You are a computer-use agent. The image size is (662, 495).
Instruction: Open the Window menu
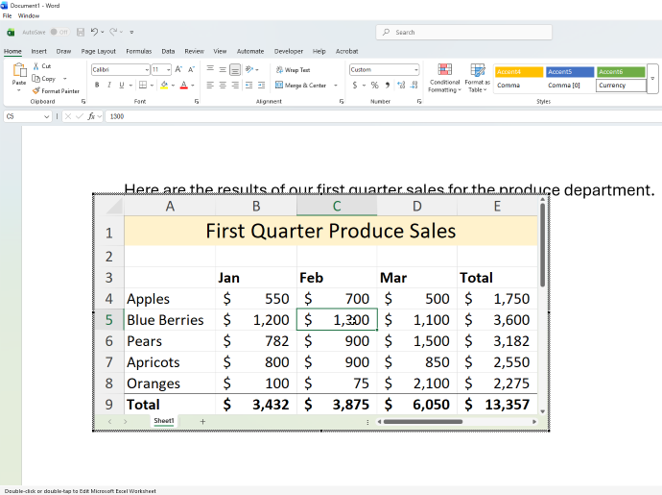coord(29,16)
